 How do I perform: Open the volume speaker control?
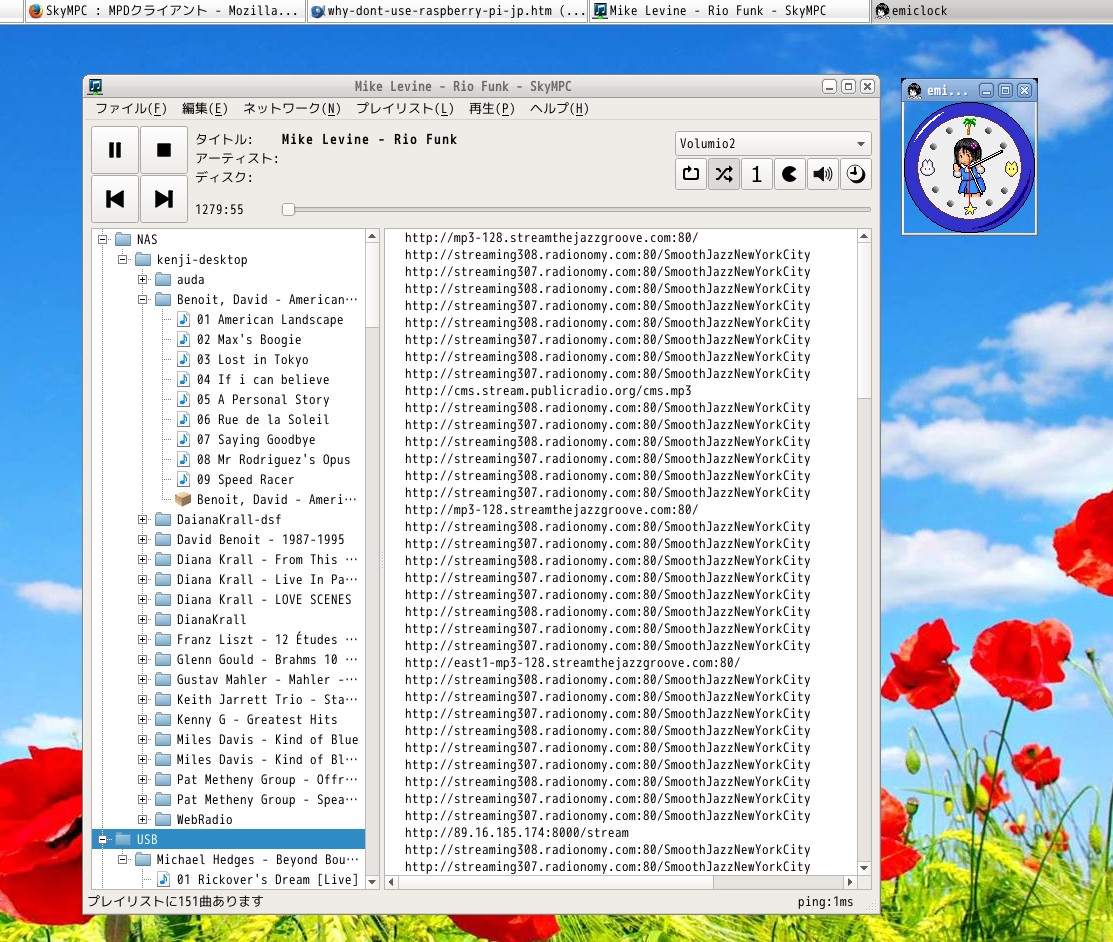tap(823, 174)
